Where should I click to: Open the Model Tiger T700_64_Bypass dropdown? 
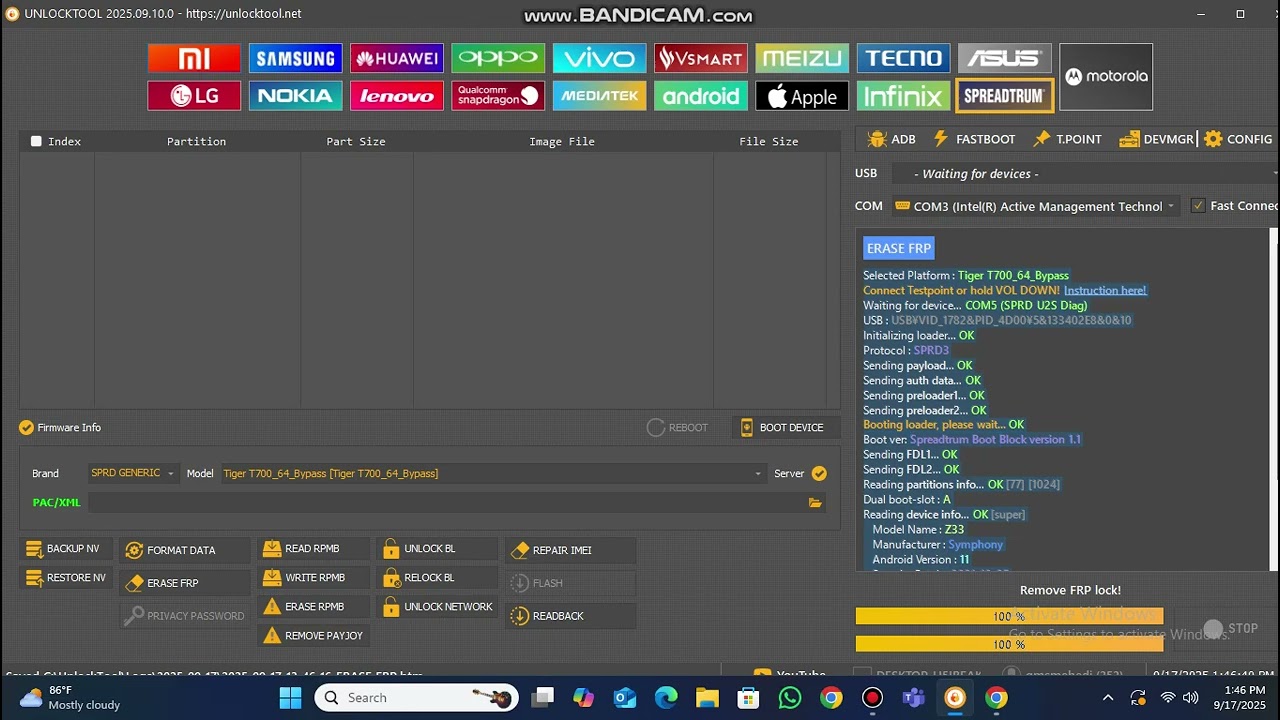(492, 473)
